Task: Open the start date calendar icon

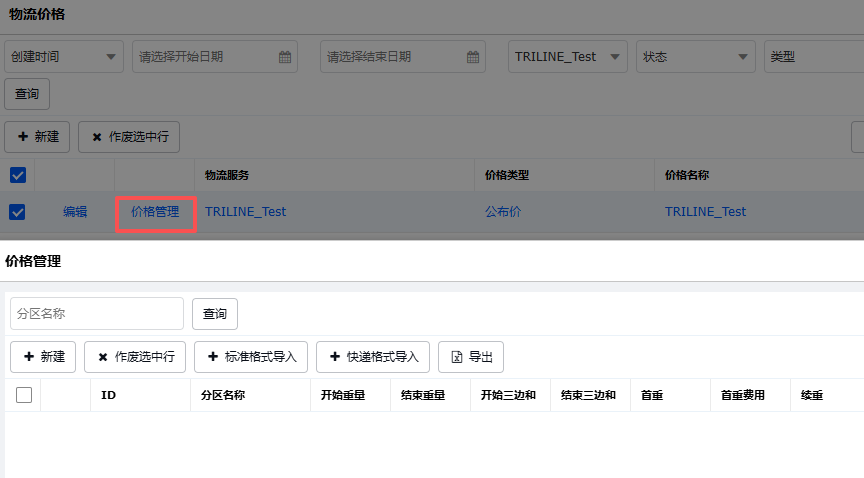Action: [285, 57]
